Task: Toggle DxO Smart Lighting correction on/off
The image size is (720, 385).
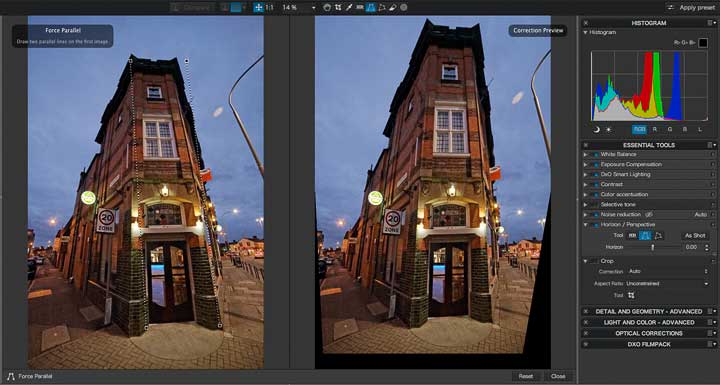Action: (x=596, y=175)
